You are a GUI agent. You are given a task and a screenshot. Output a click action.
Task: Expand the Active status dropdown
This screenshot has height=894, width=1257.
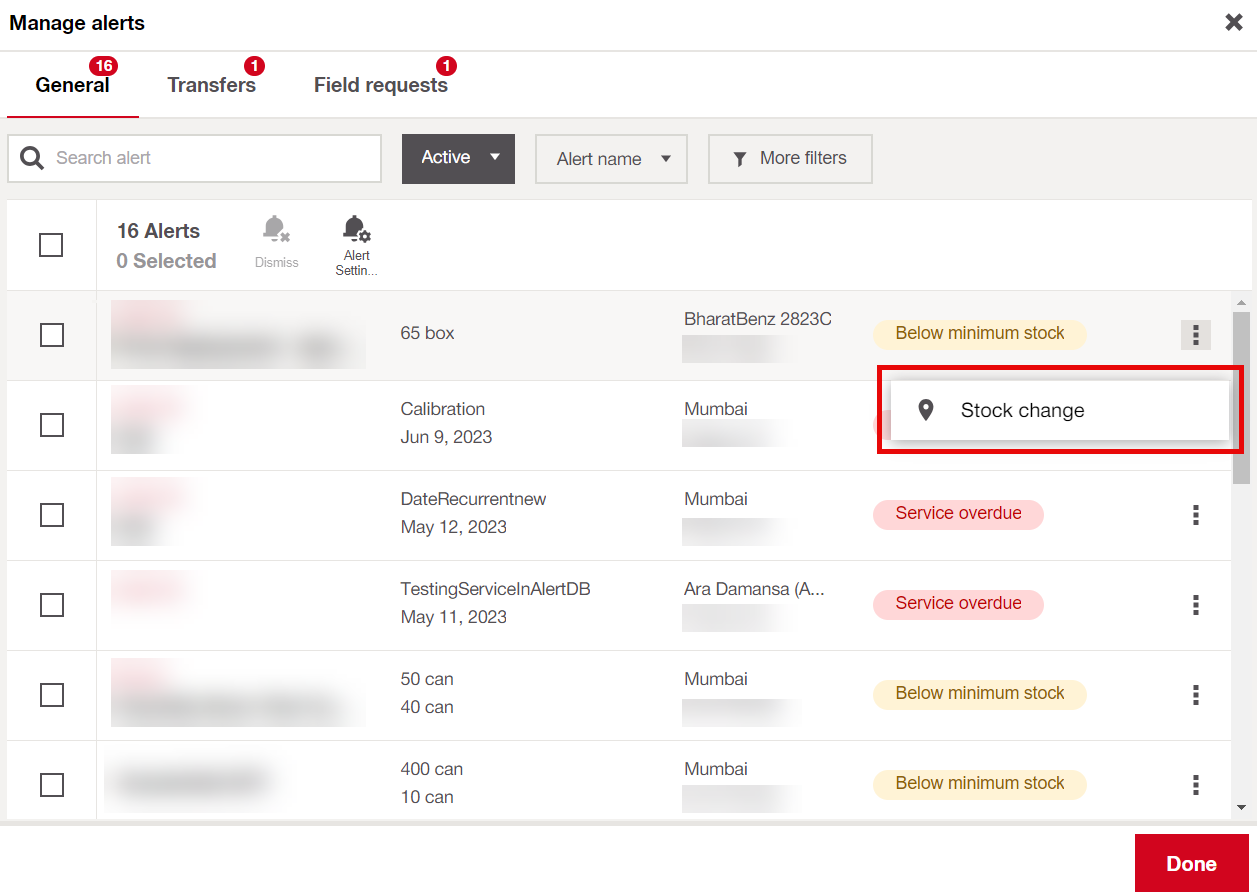point(458,159)
